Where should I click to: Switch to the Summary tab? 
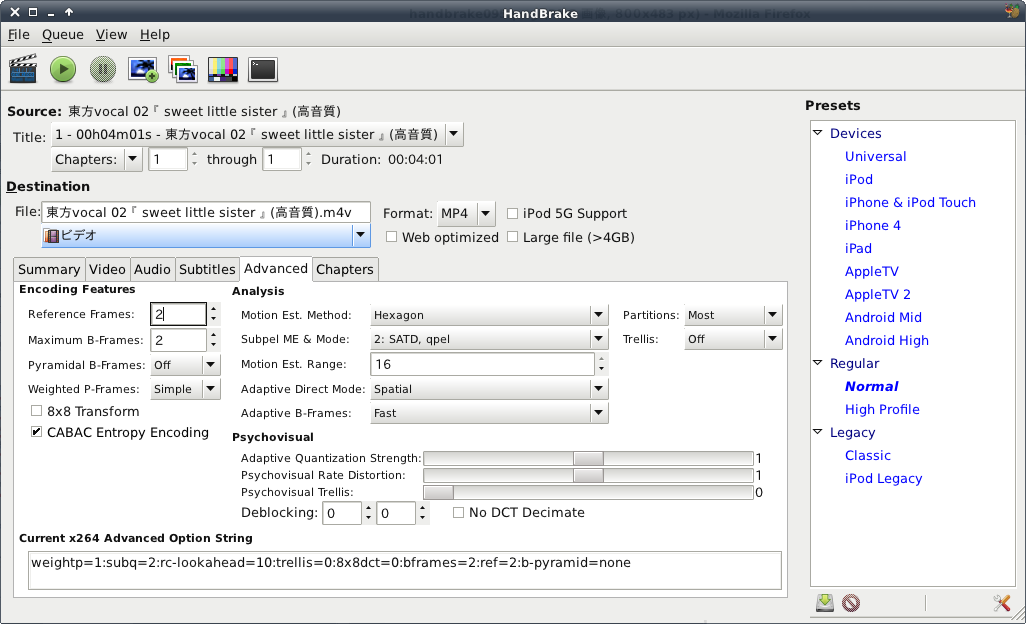click(x=49, y=269)
